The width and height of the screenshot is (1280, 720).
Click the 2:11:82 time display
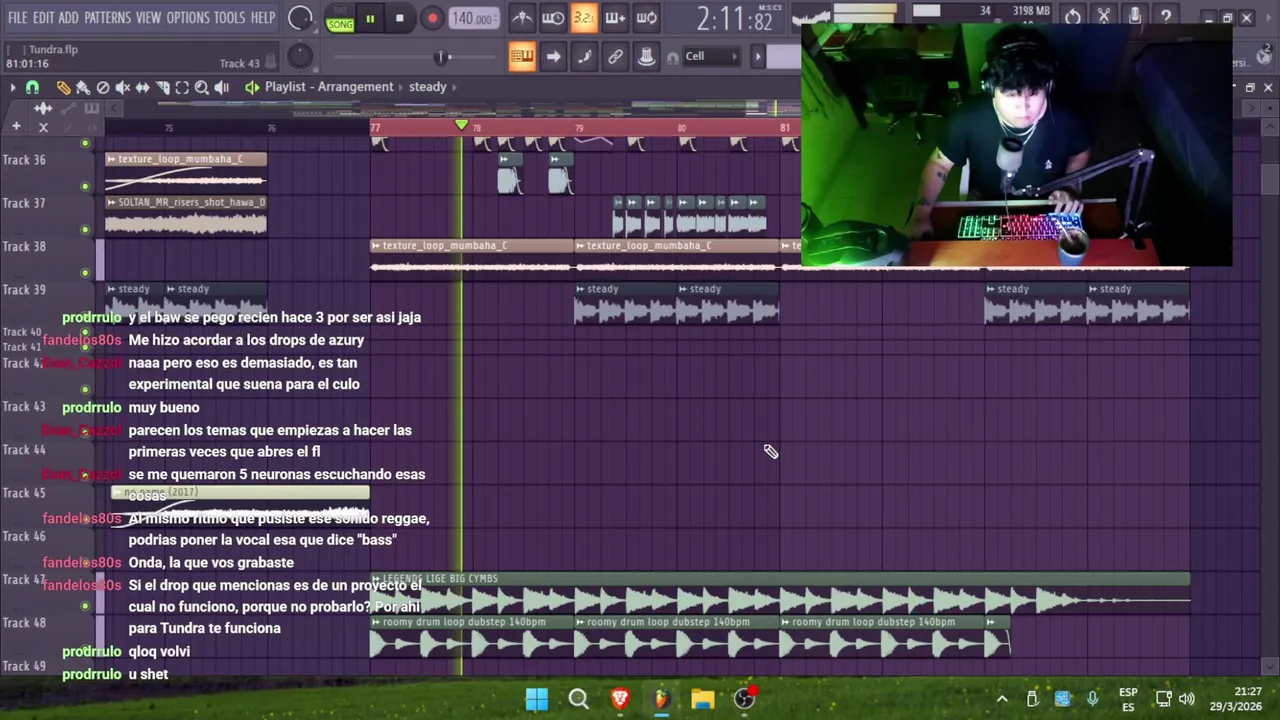point(734,18)
